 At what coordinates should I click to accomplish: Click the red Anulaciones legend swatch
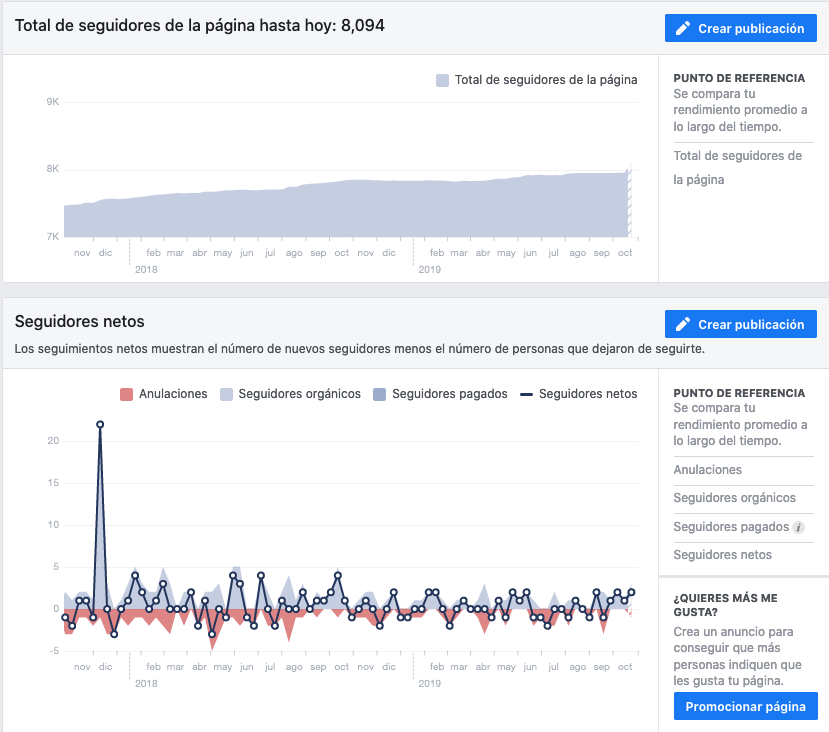coord(126,394)
